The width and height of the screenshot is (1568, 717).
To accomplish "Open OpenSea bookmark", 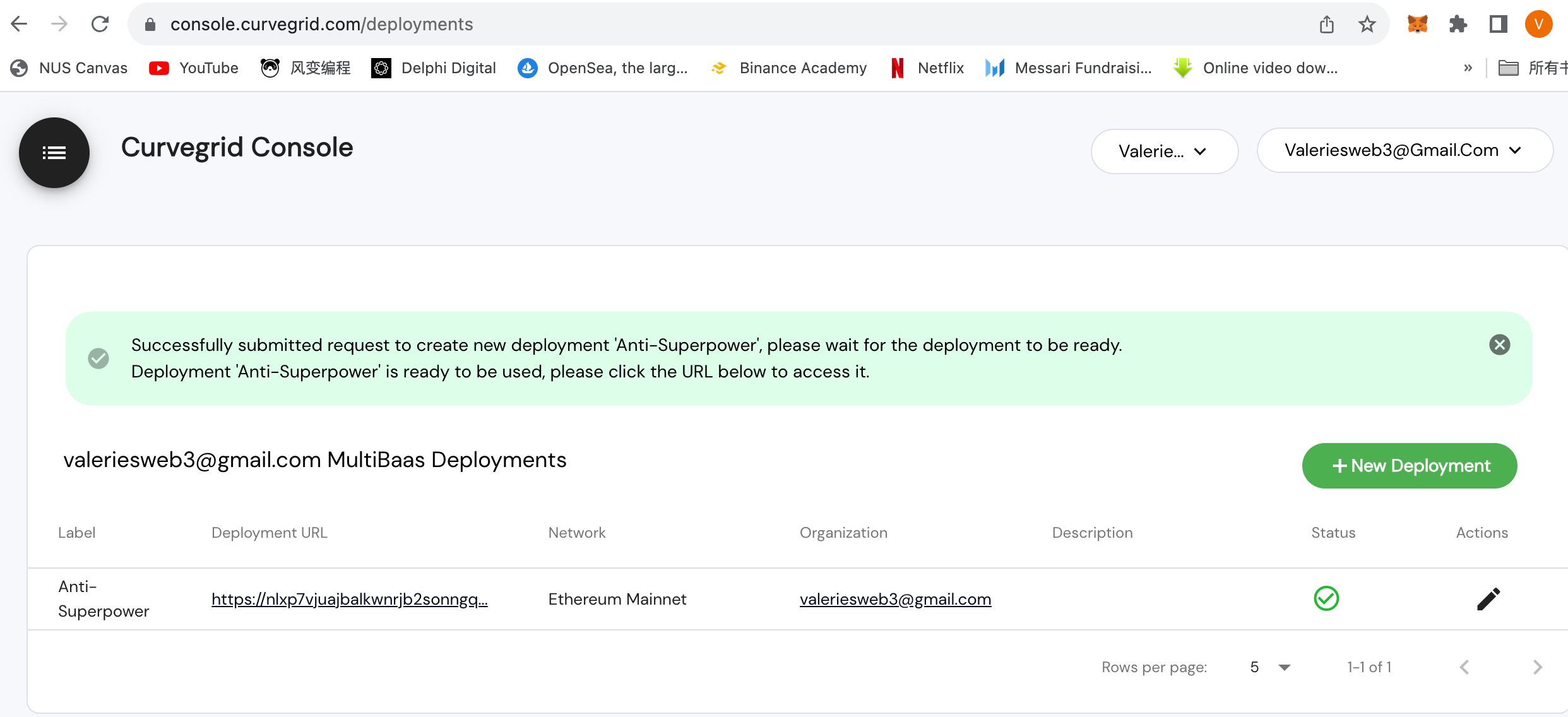I will pos(602,68).
